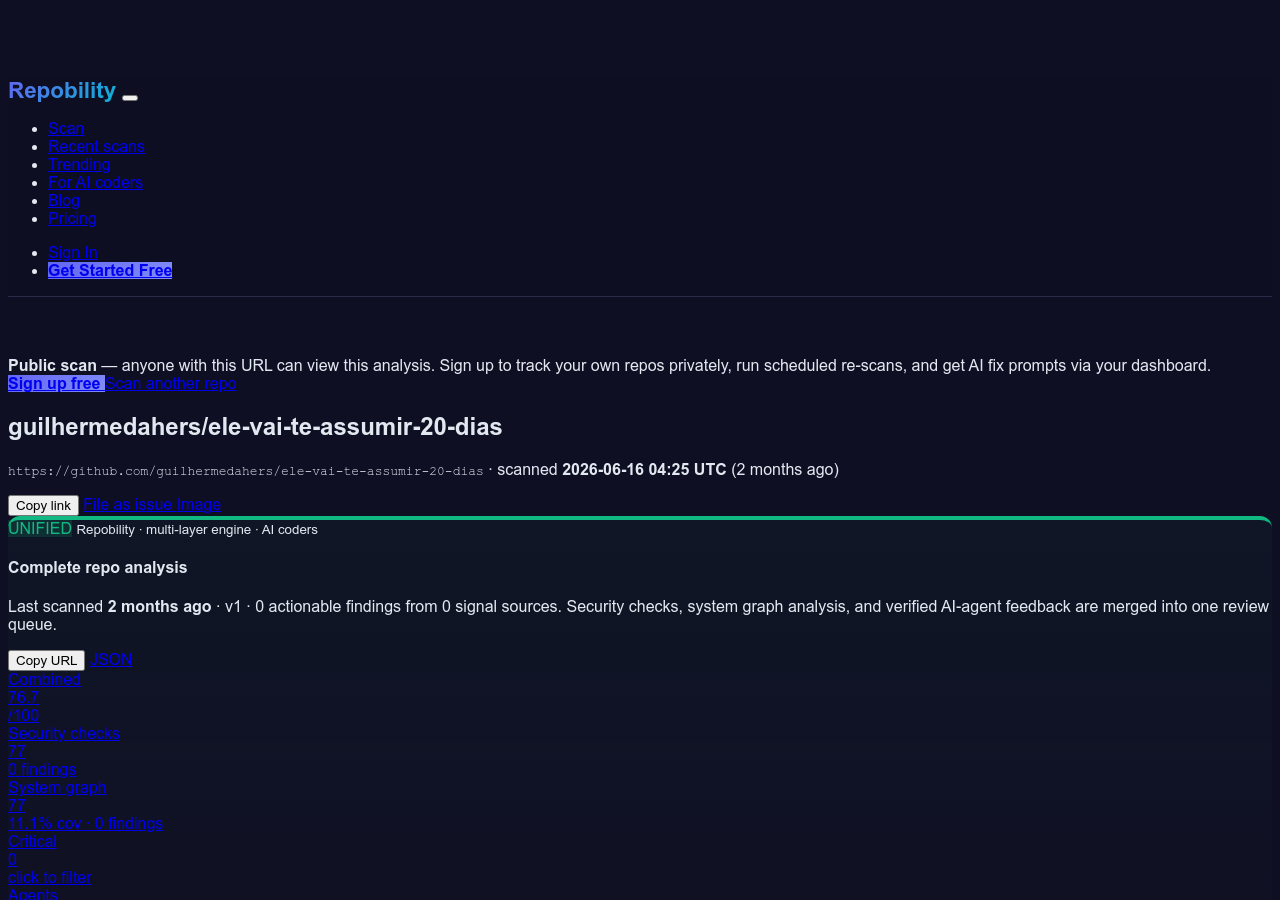Open the JSON export link
1280x900 pixels.
tap(111, 659)
